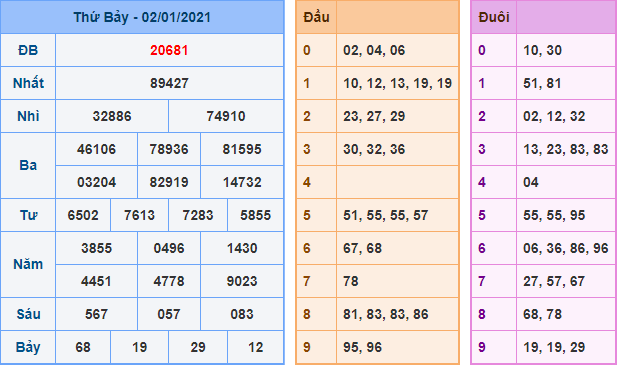Click Ba prize number 14732
The image size is (619, 365).
[242, 182]
